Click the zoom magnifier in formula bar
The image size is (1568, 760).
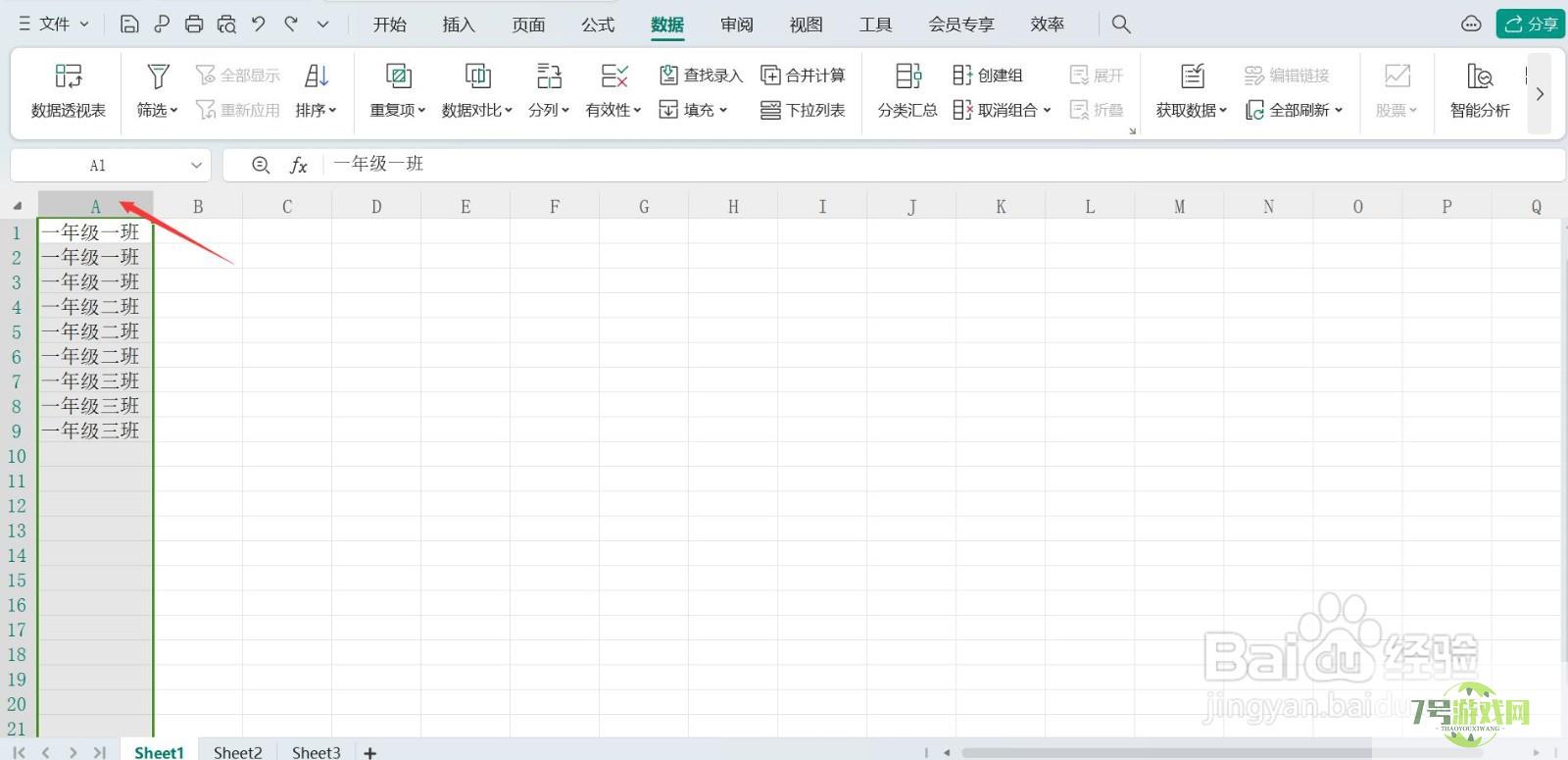point(261,166)
